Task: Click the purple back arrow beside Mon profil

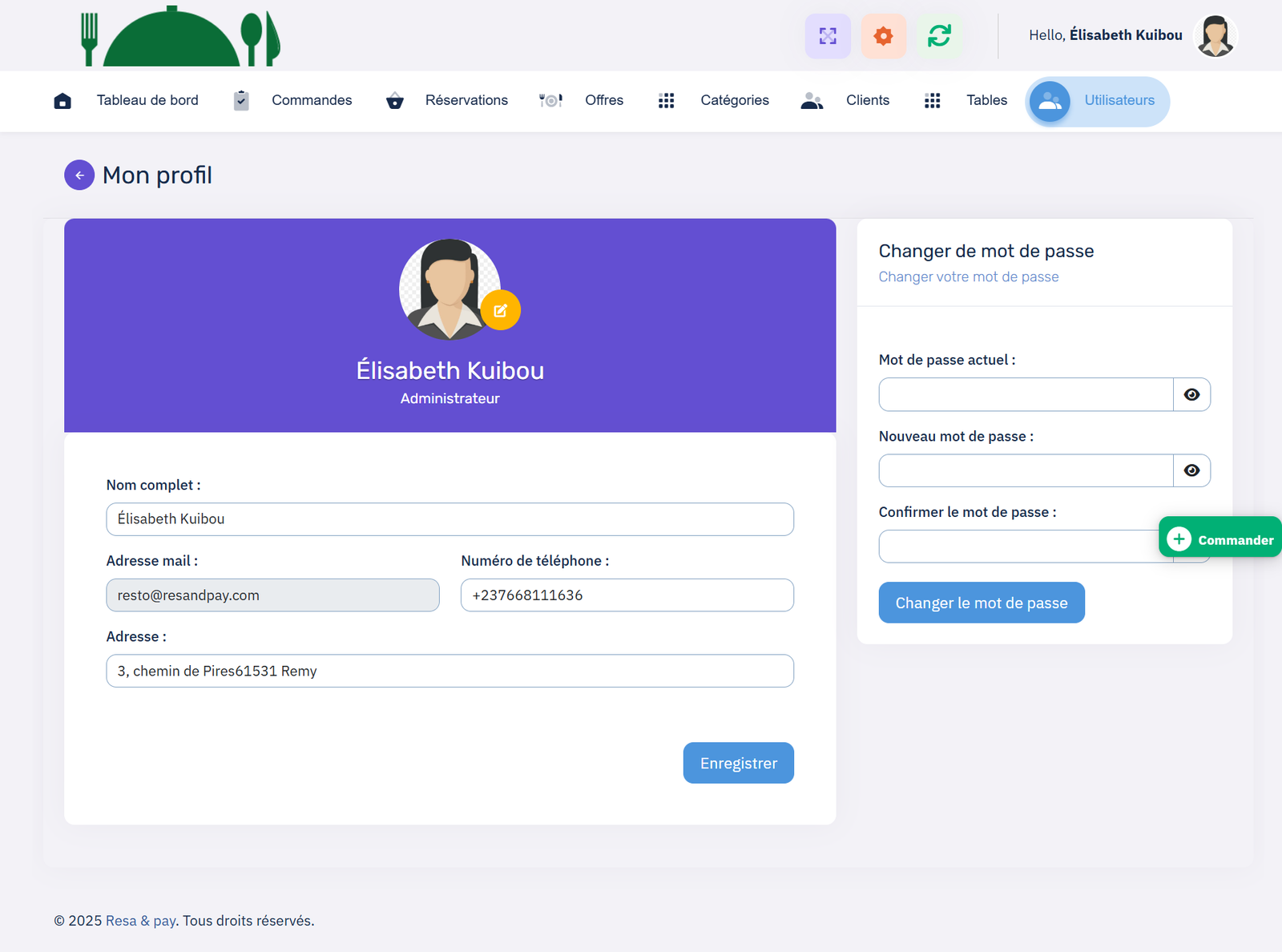Action: pyautogui.click(x=79, y=175)
